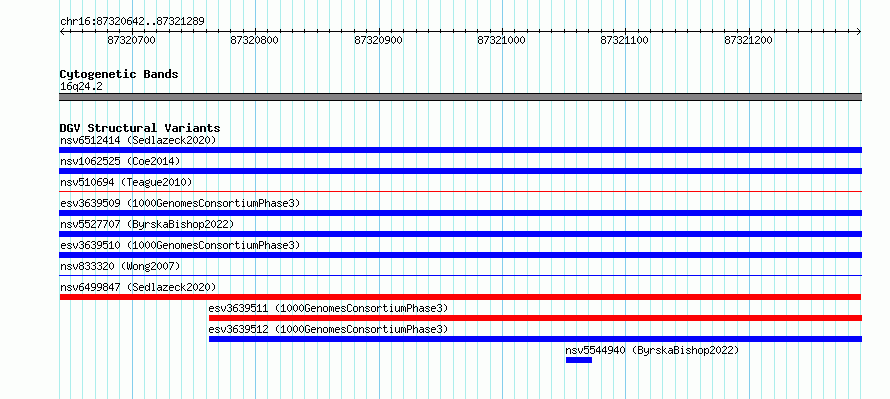
Task: Click the Cytogenetic Bands track title
Action: tap(119, 74)
